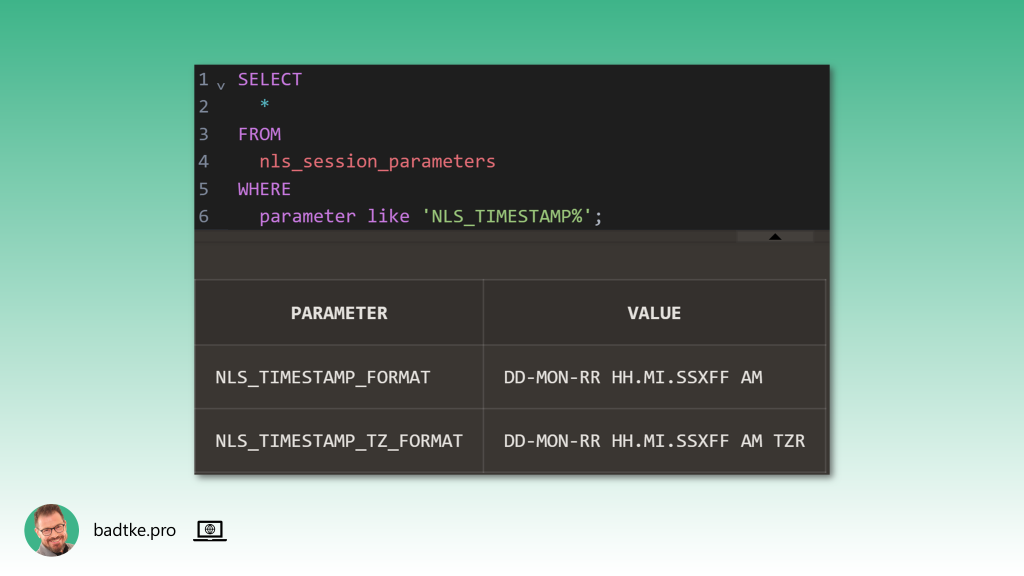This screenshot has height=576, width=1024.
Task: Place cursor on the WHERE keyword
Action: (x=264, y=189)
